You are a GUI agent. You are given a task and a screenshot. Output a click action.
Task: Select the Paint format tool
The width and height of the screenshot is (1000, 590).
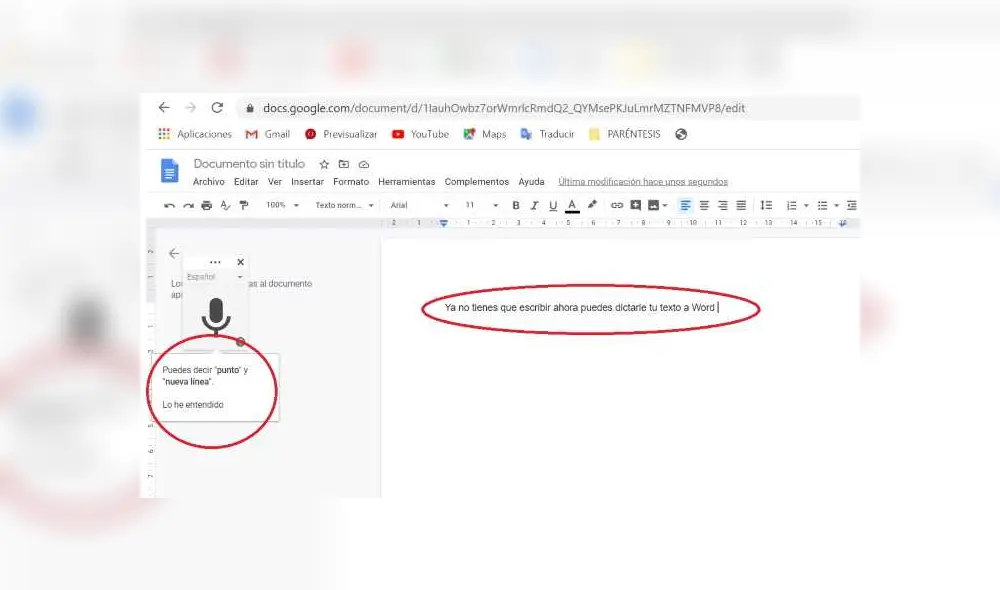[x=242, y=205]
